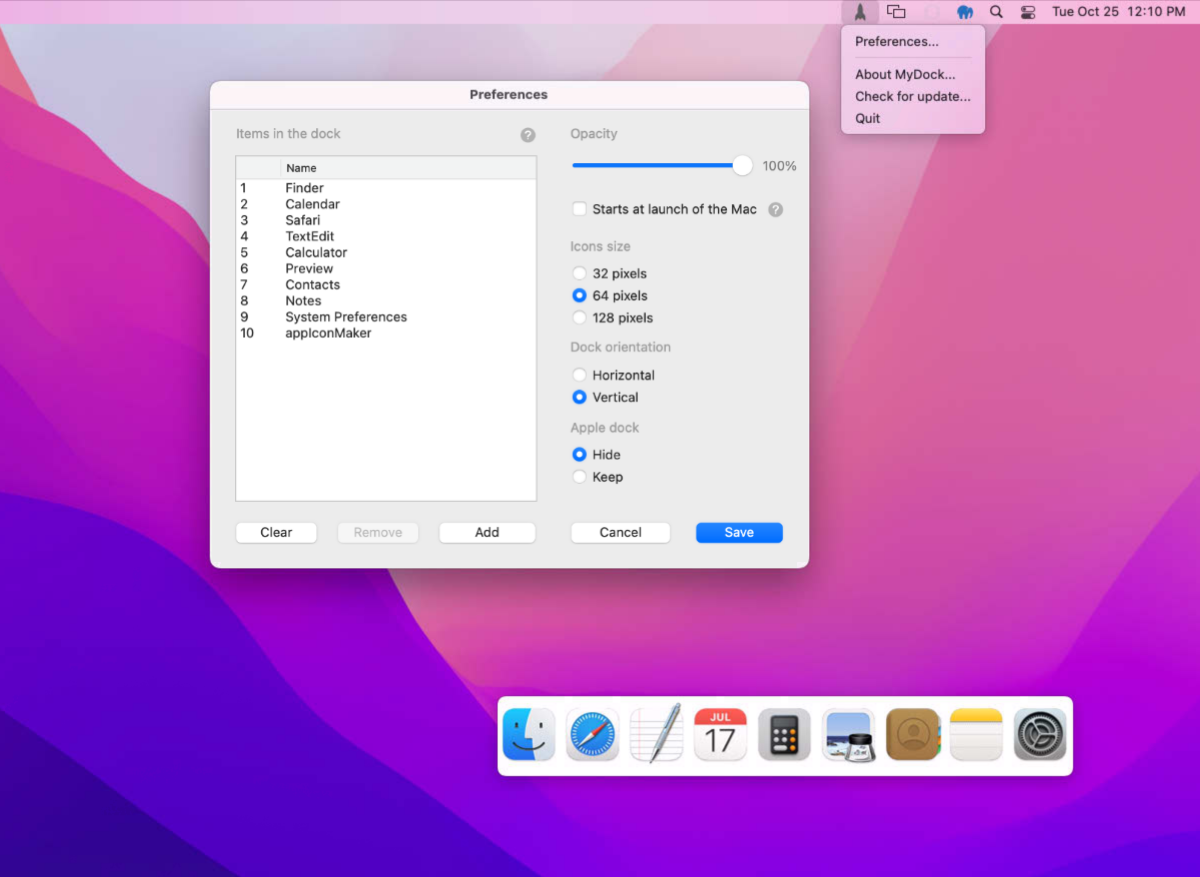Click the blue Save button

pos(739,532)
